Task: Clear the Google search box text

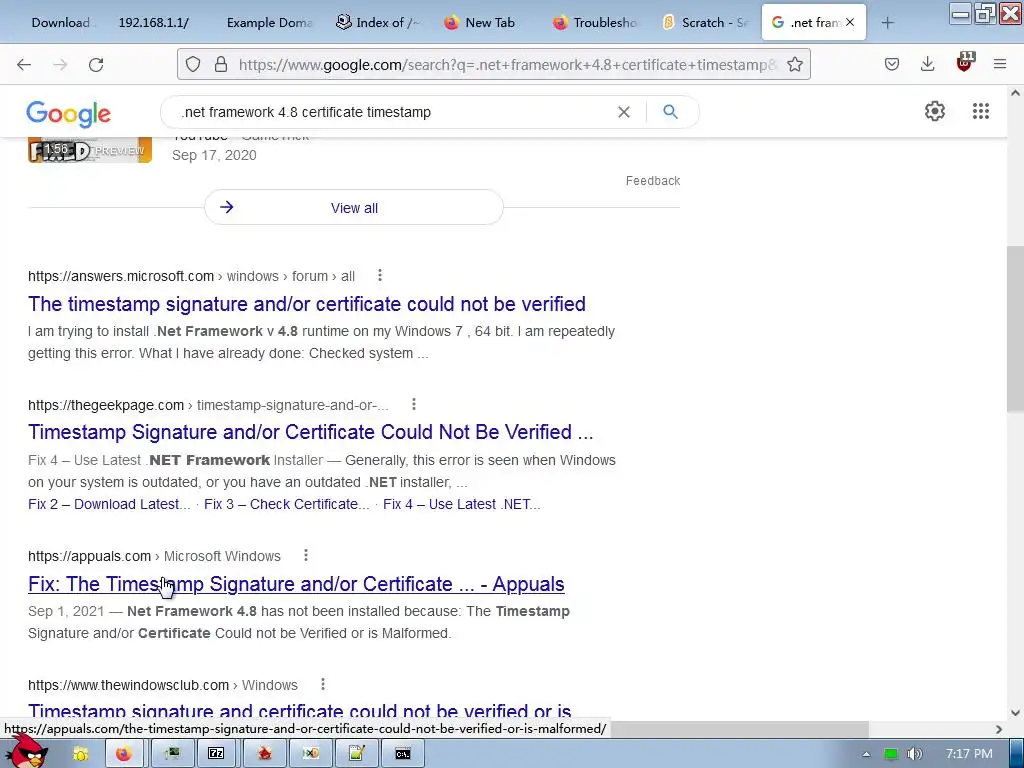Action: pos(624,112)
